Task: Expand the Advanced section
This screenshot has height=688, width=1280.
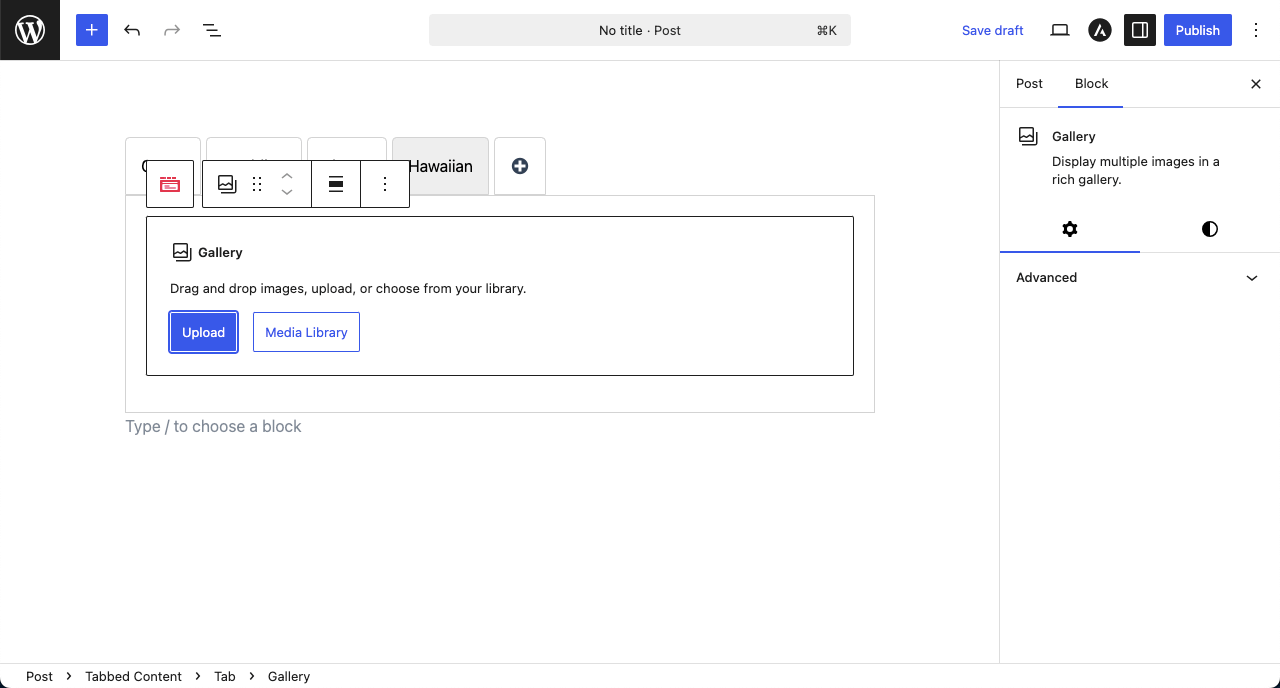Action: coord(1138,277)
